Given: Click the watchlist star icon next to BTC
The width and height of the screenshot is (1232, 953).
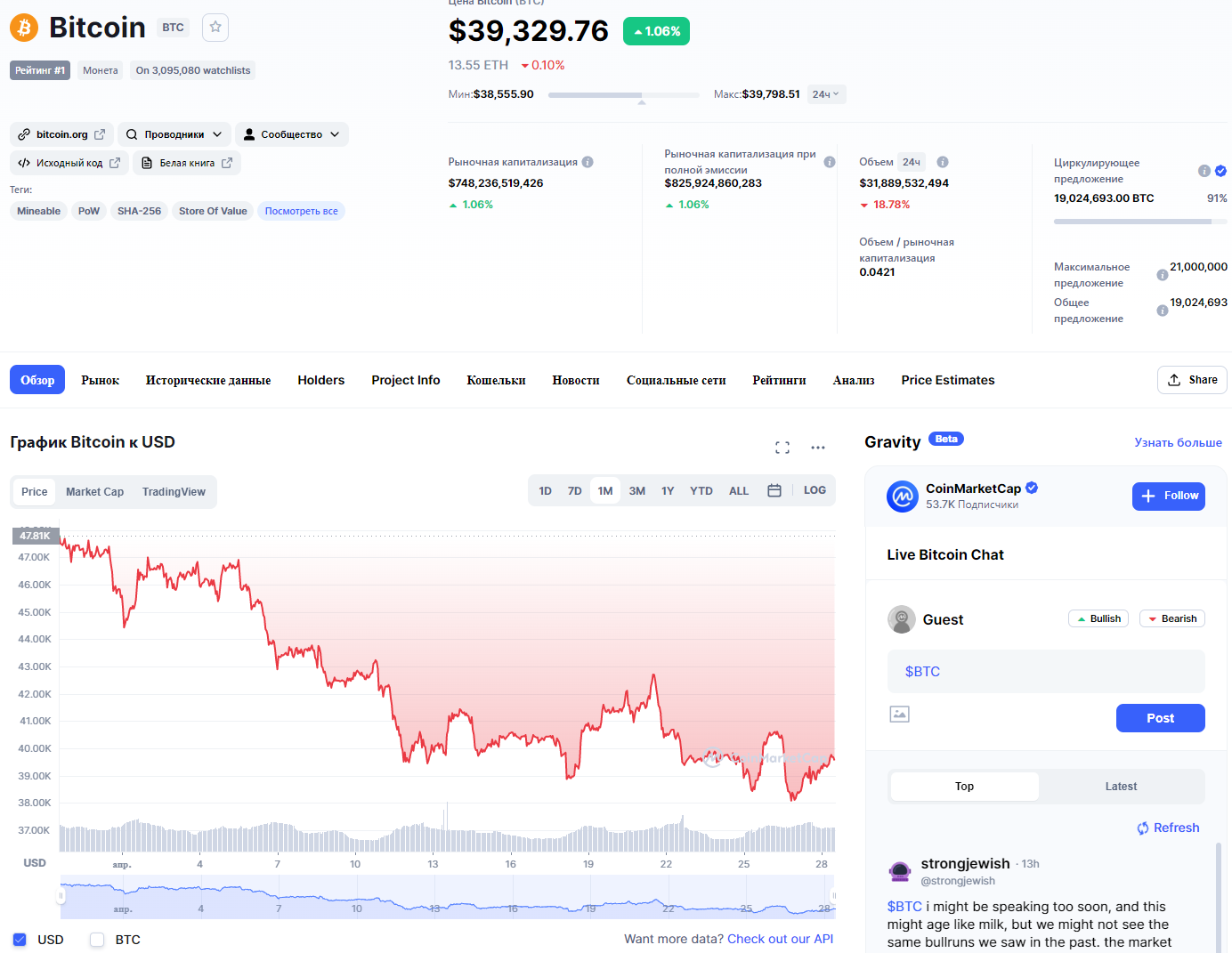Looking at the screenshot, I should 215,28.
